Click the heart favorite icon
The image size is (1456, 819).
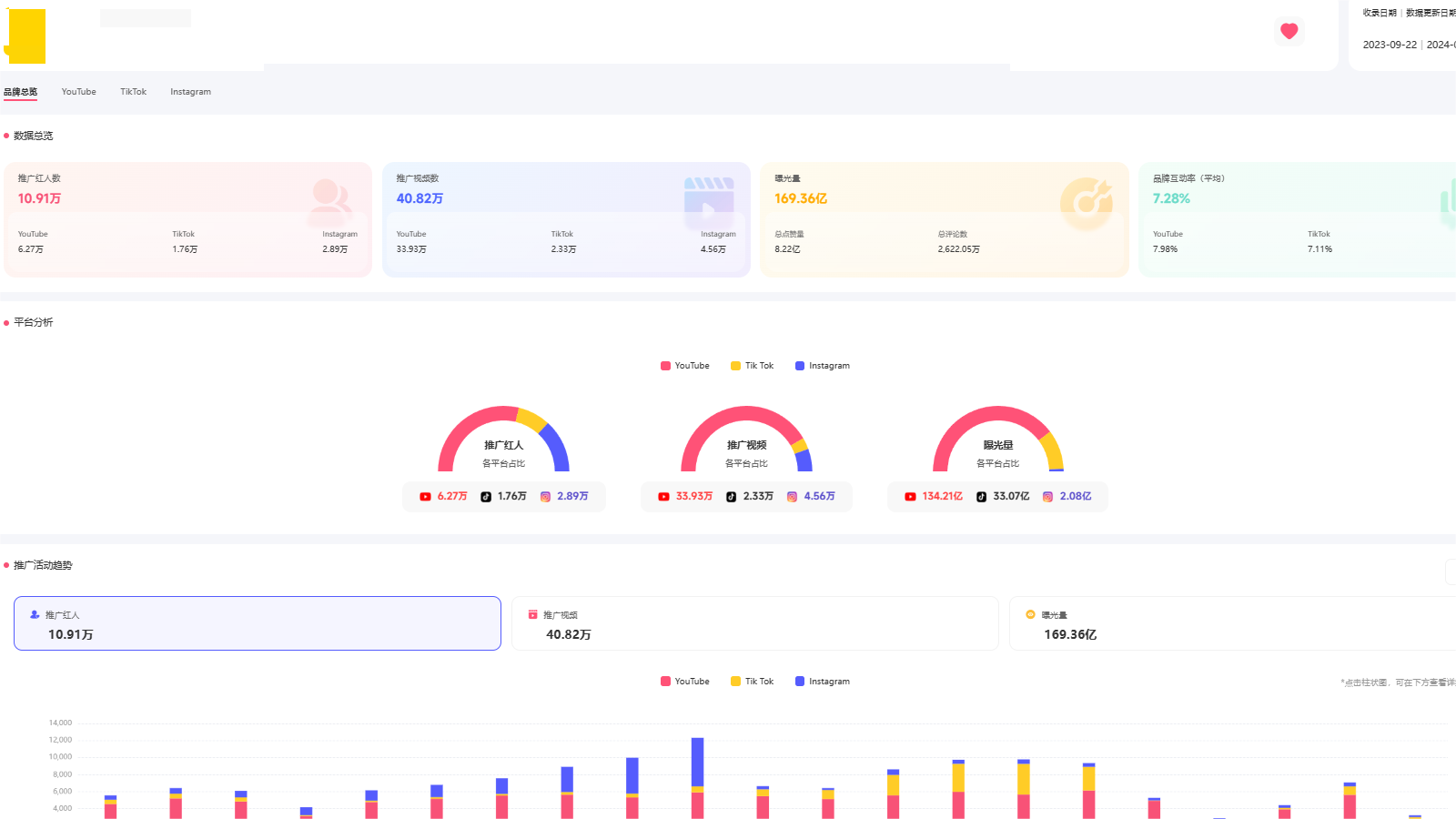1289,31
